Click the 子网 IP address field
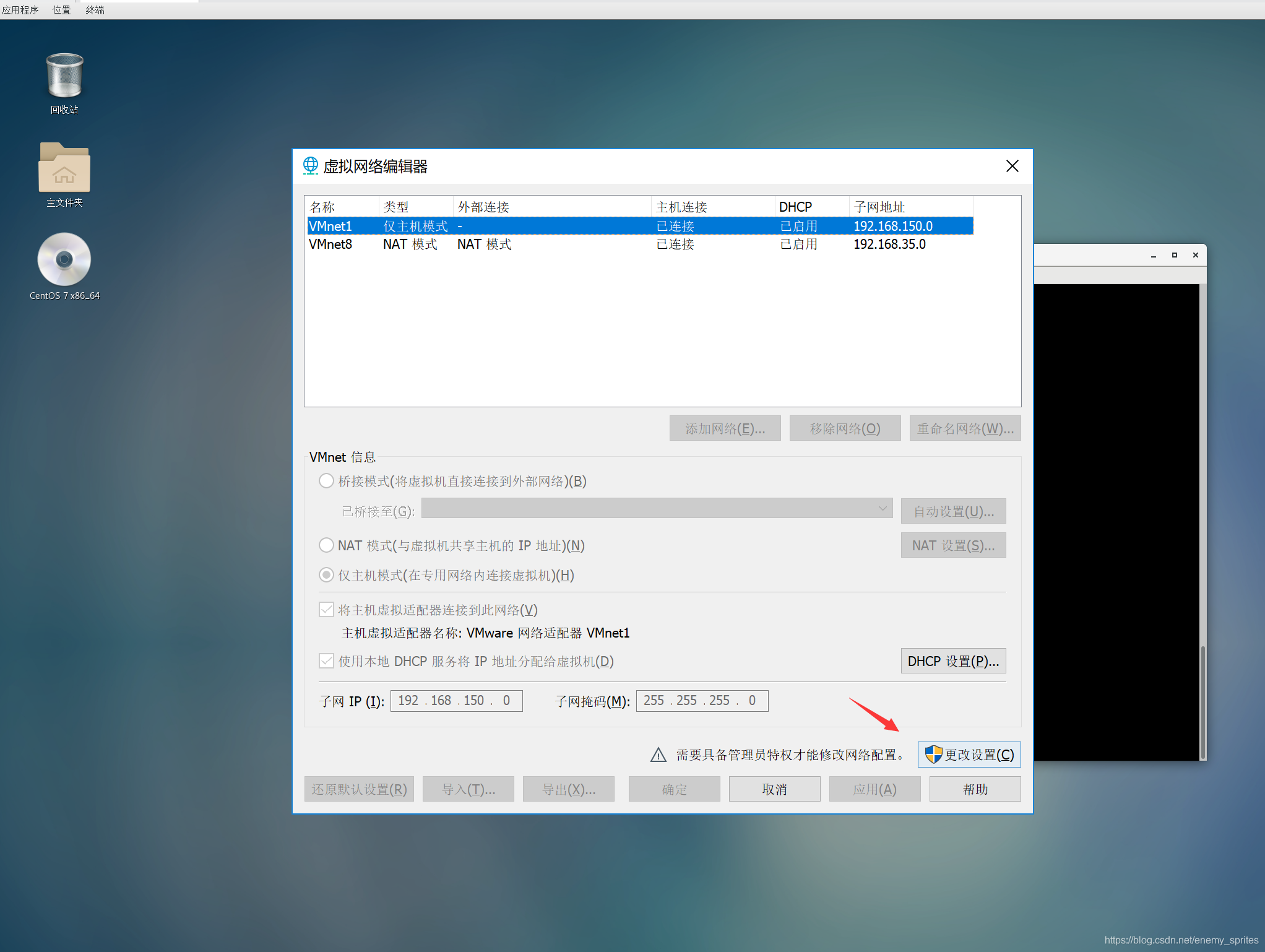 pyautogui.click(x=456, y=701)
